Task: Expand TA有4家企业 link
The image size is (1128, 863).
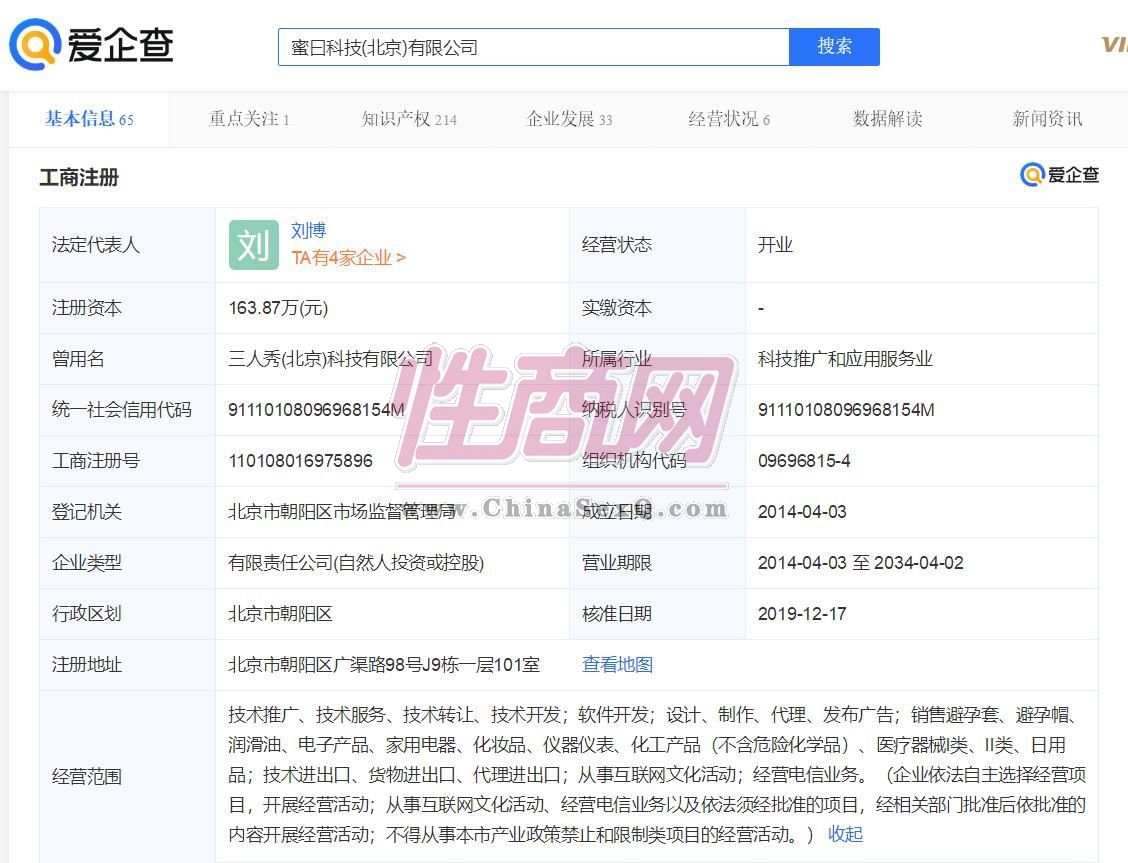Action: click(348, 258)
